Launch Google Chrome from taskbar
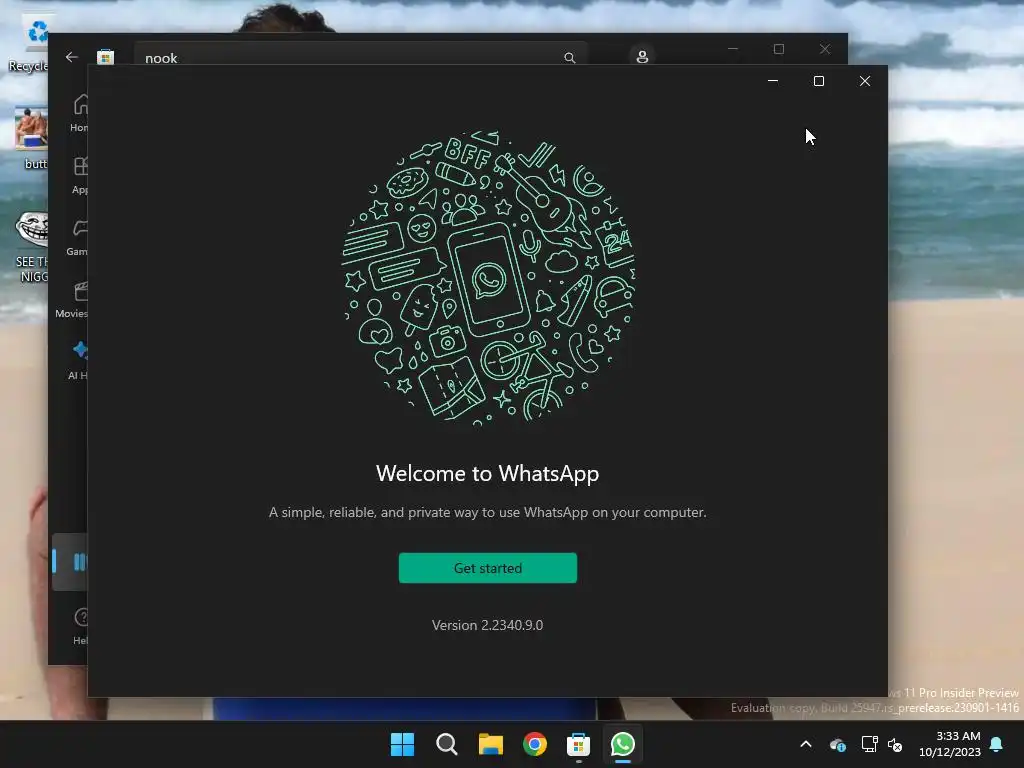The width and height of the screenshot is (1024, 768). point(535,744)
